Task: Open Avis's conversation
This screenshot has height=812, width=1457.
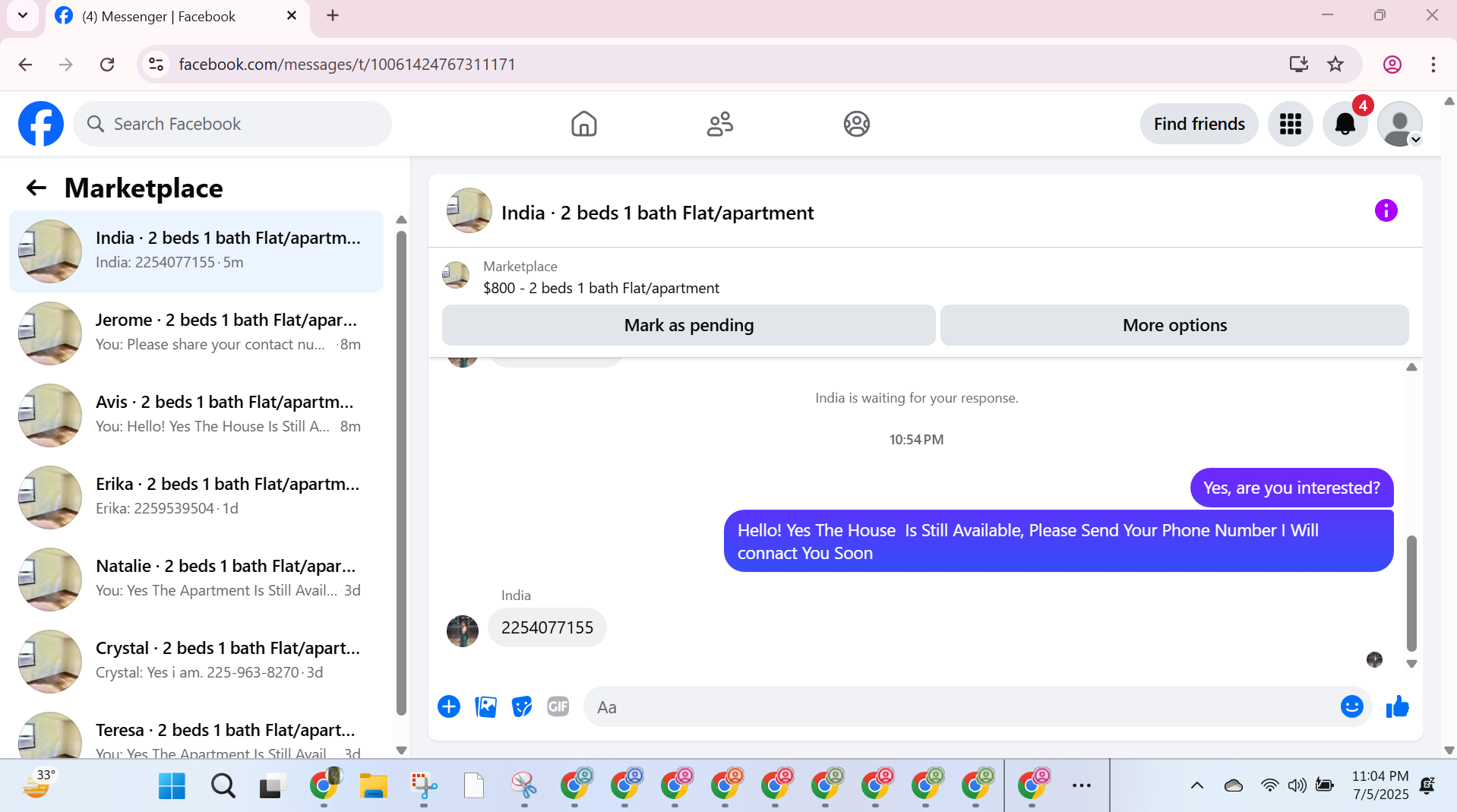Action: tap(197, 415)
